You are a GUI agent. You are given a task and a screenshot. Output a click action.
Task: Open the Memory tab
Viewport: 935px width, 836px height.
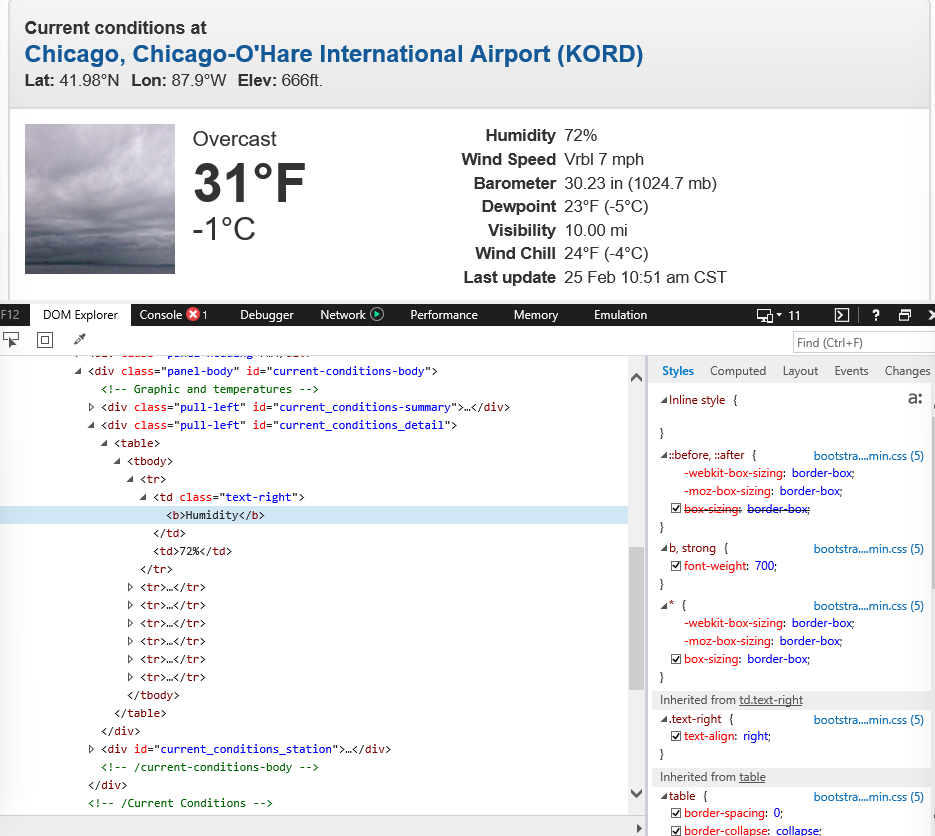coord(535,314)
